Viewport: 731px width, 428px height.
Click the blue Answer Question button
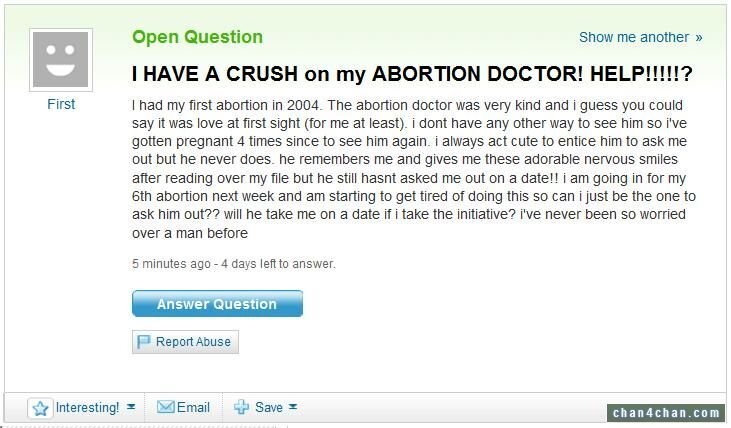point(217,304)
